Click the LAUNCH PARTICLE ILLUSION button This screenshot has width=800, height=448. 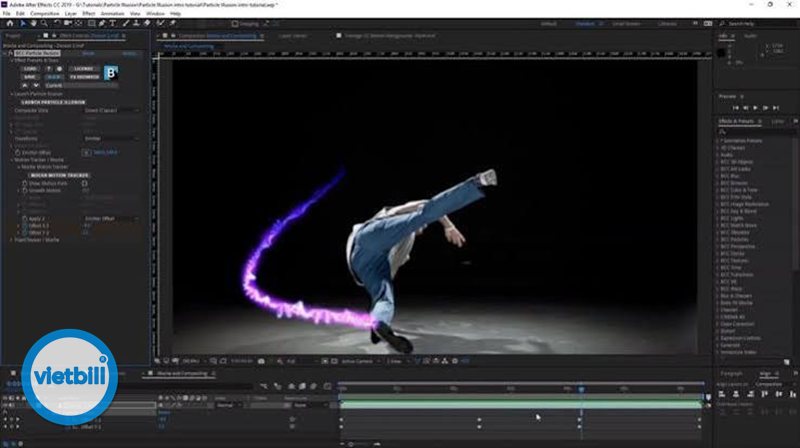click(x=54, y=102)
